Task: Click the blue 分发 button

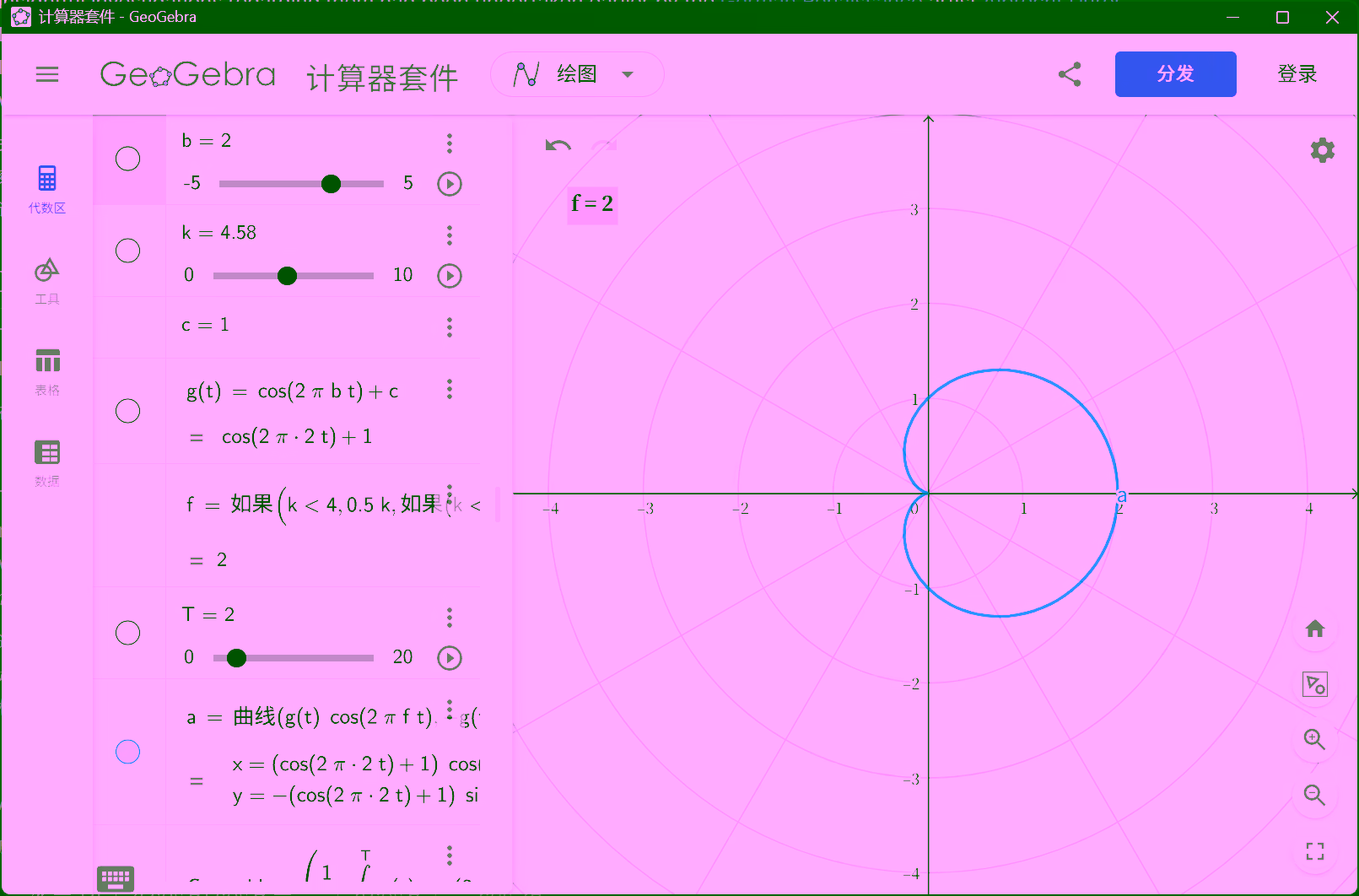Action: [x=1175, y=74]
